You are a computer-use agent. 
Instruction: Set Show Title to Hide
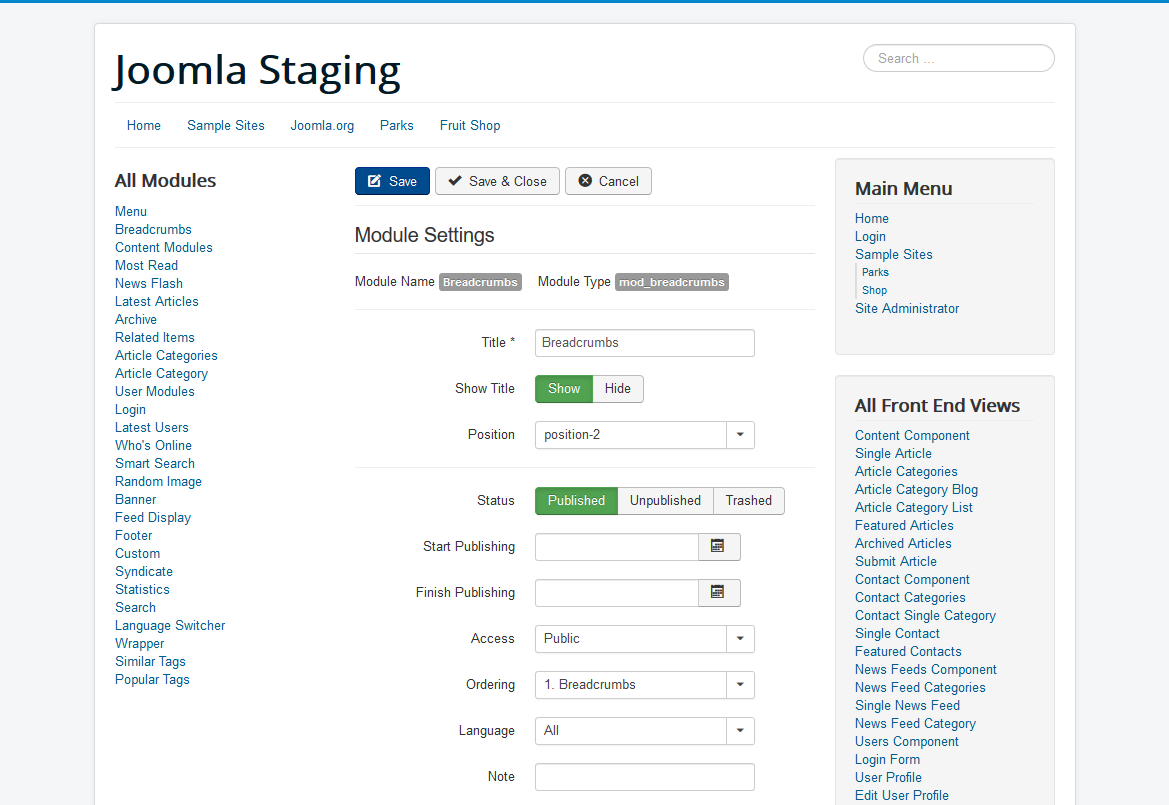617,388
